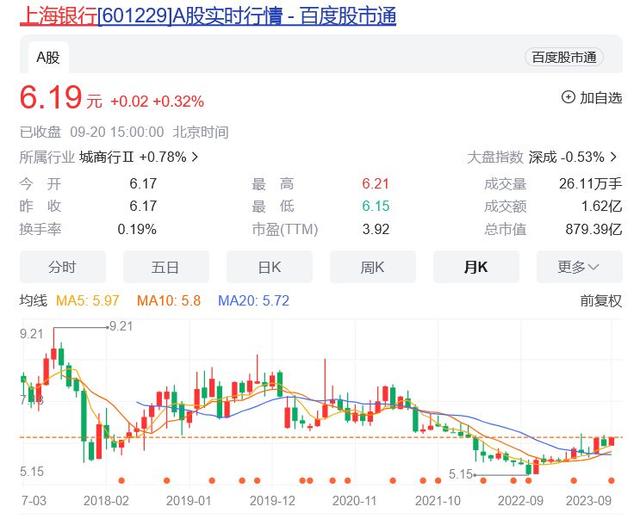Click the 已收盘 09-20 15:00:00 status text
Viewport: 640px width, 519px height.
coord(124,133)
